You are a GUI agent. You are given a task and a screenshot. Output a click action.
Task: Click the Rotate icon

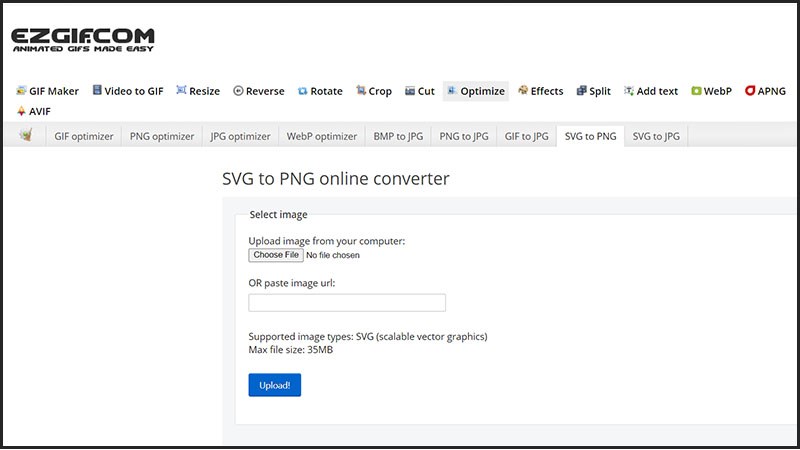[303, 91]
